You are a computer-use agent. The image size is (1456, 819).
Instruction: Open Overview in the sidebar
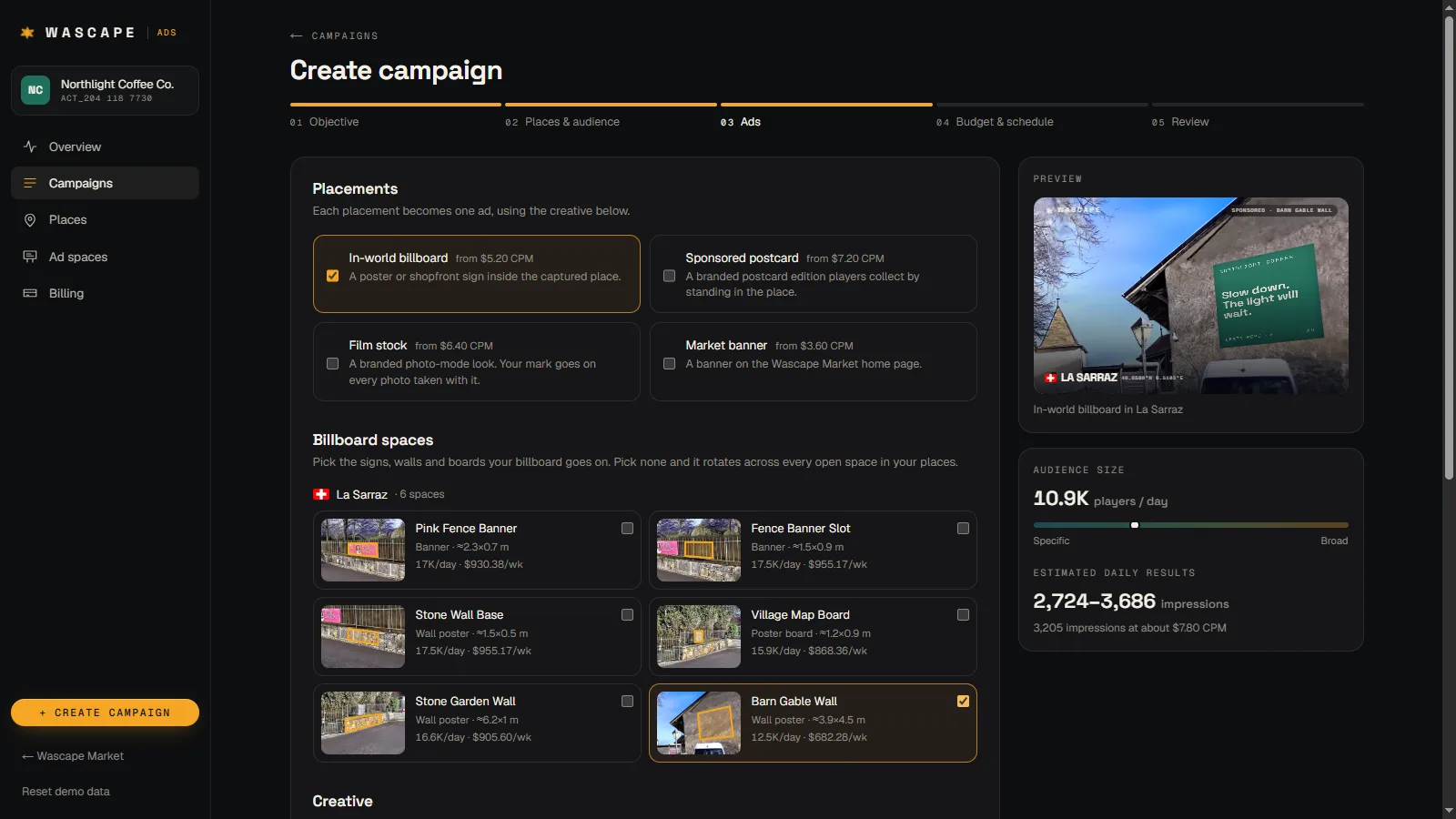click(105, 147)
